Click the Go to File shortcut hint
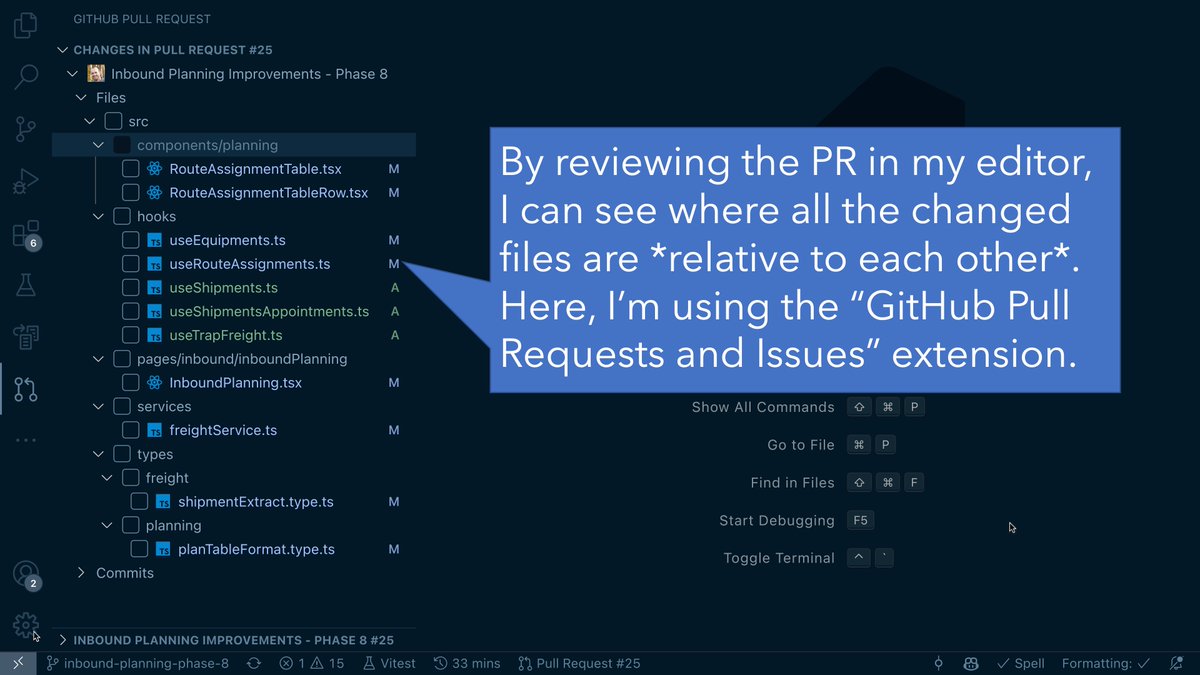Image resolution: width=1200 pixels, height=675 pixels. (801, 445)
